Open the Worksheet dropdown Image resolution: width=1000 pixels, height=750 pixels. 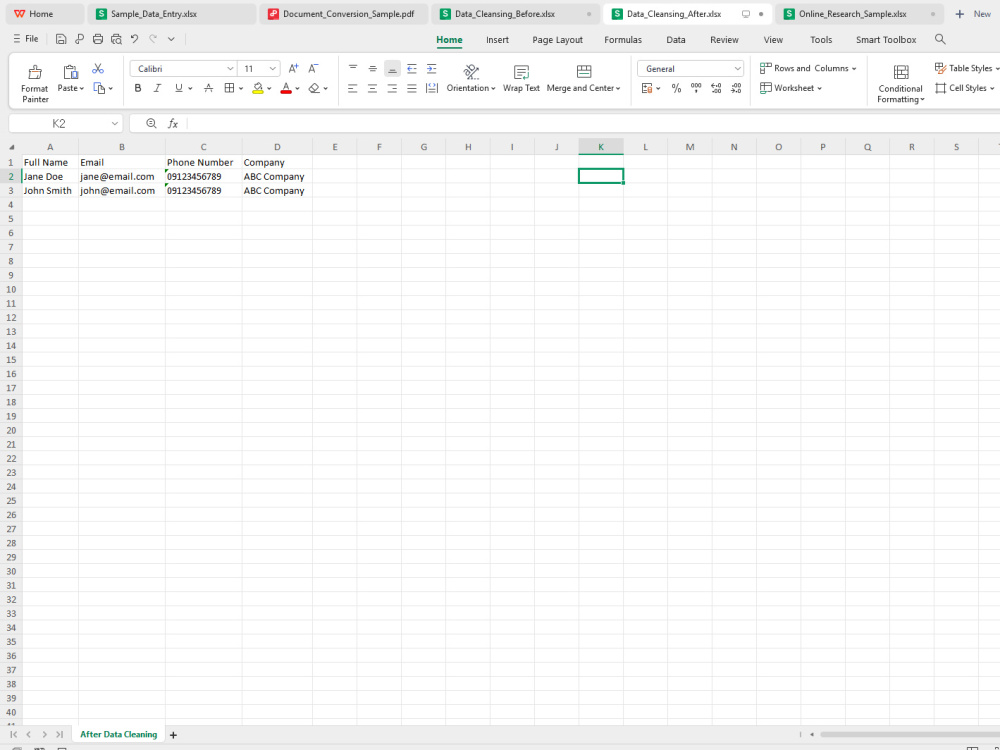(791, 88)
